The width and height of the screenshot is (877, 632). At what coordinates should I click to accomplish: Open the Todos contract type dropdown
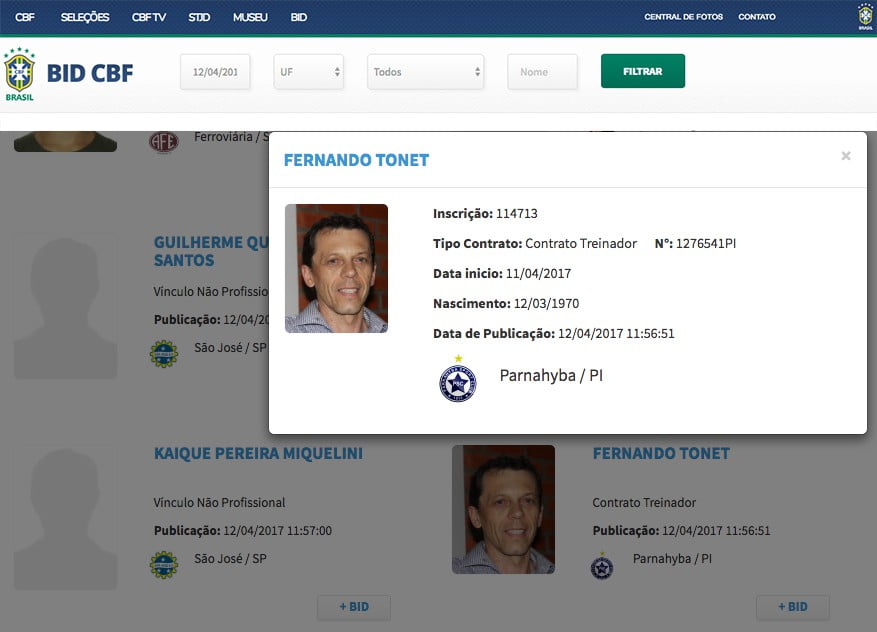425,71
